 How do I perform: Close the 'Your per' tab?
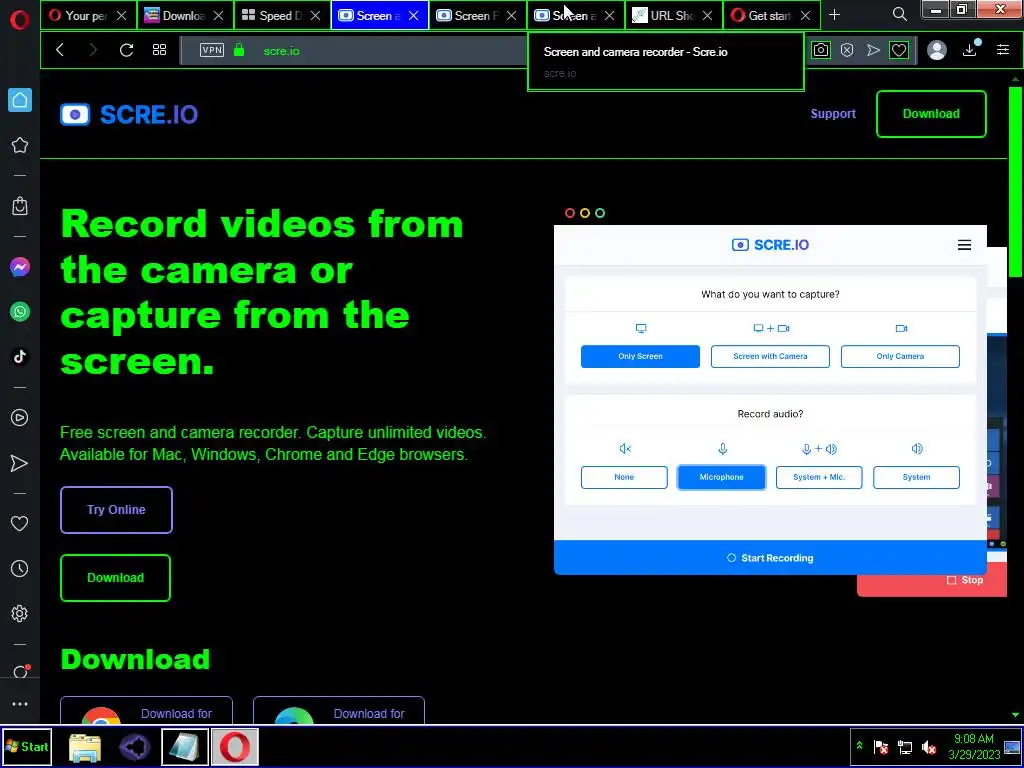coord(121,15)
